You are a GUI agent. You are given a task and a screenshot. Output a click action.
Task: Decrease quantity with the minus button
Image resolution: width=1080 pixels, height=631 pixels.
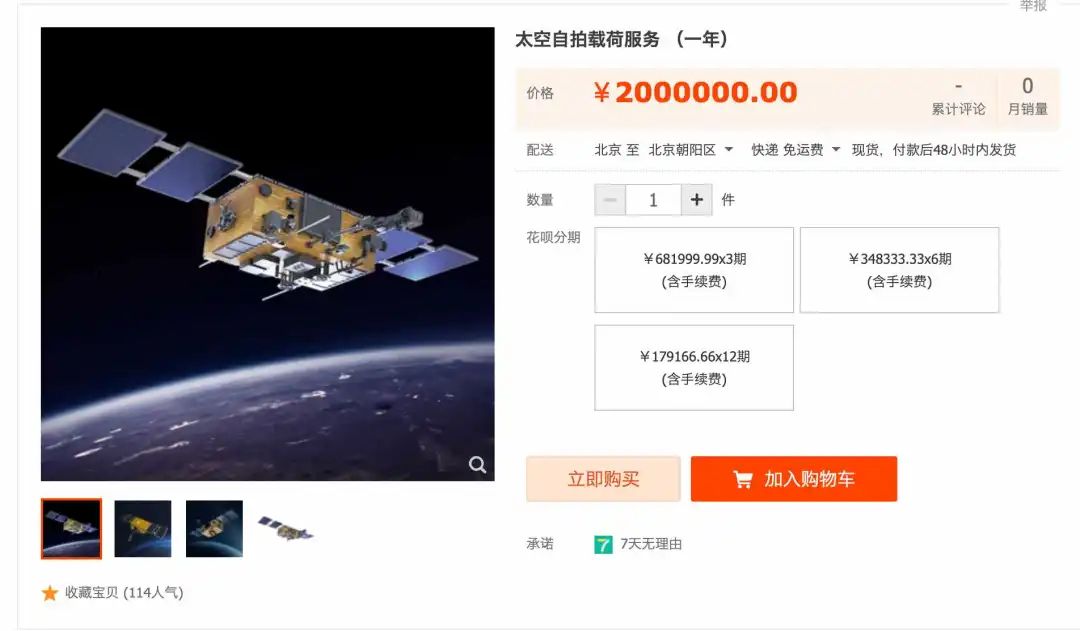point(610,200)
